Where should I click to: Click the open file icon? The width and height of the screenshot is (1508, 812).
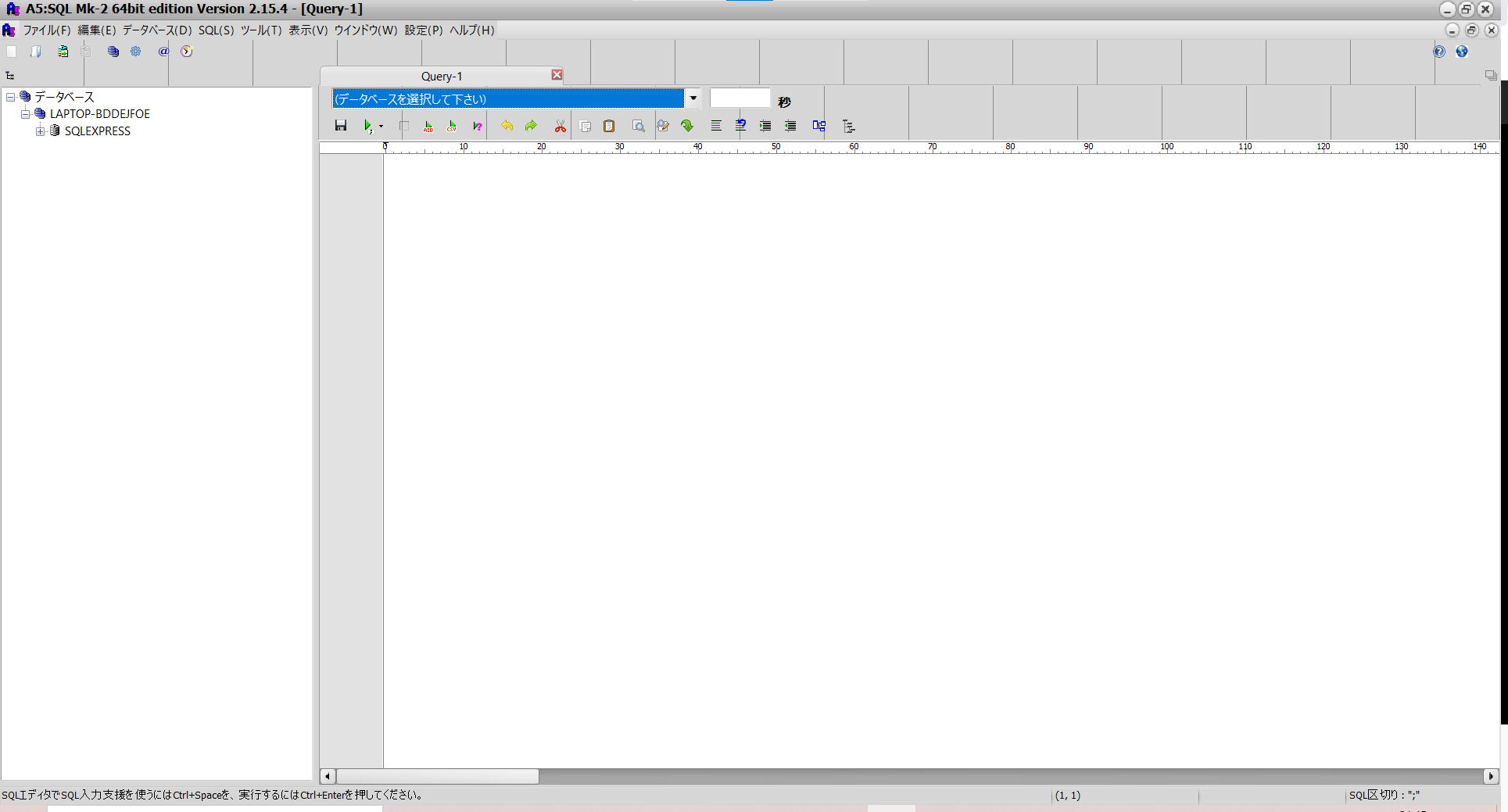(36, 52)
